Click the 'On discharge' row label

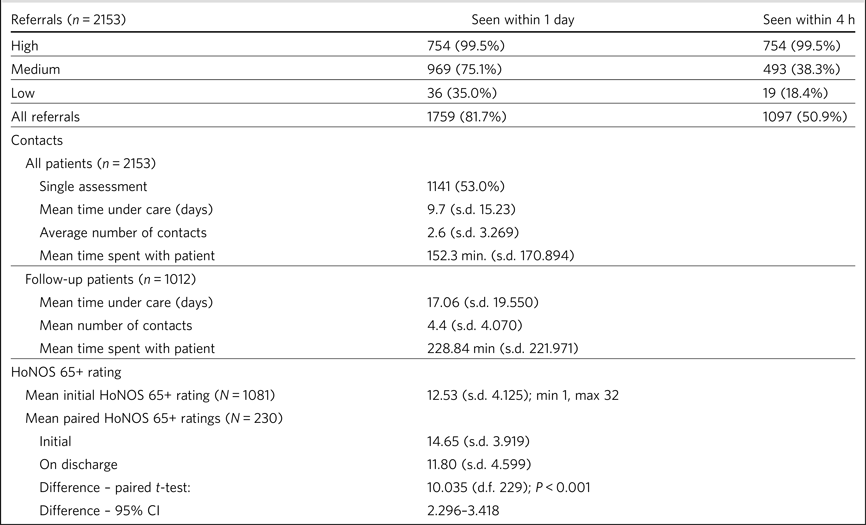point(81,464)
